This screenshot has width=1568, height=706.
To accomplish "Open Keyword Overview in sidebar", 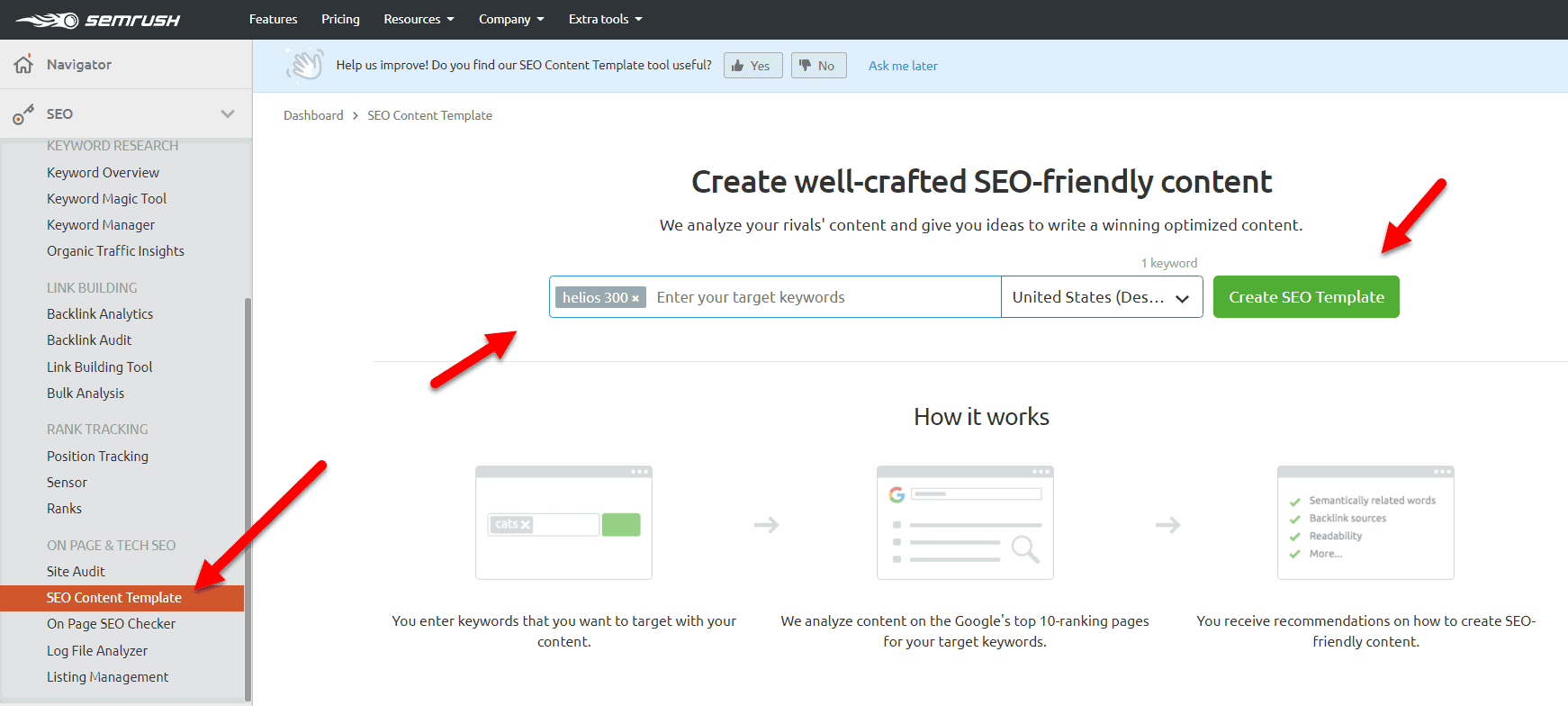I will click(103, 172).
